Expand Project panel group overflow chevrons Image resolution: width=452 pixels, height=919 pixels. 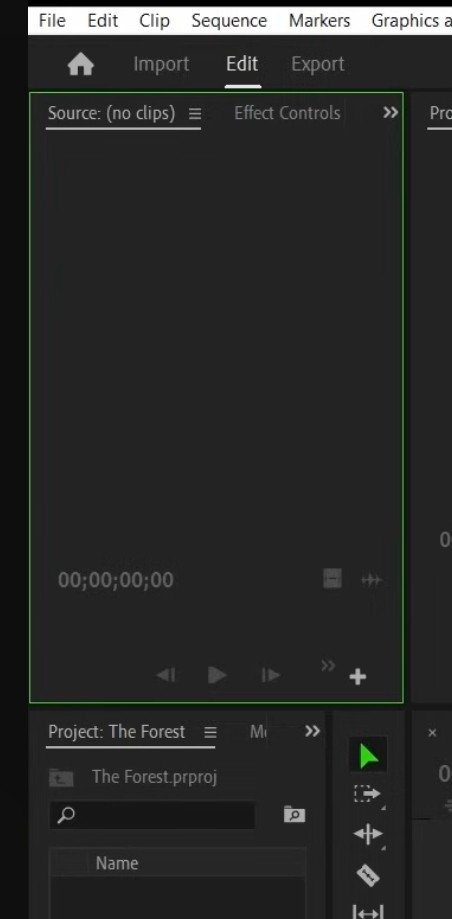(312, 731)
